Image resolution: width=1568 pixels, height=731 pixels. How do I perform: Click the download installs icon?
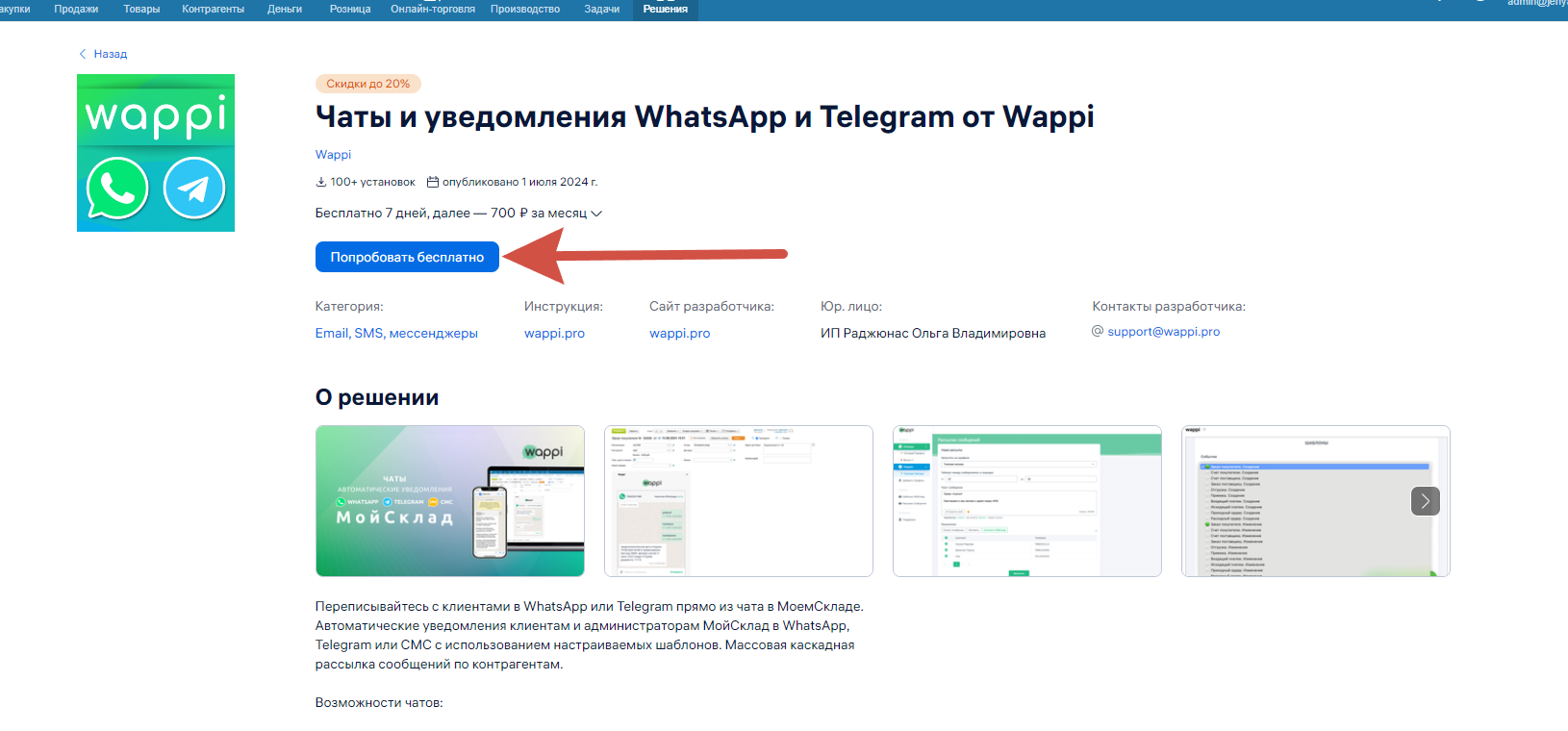321,182
